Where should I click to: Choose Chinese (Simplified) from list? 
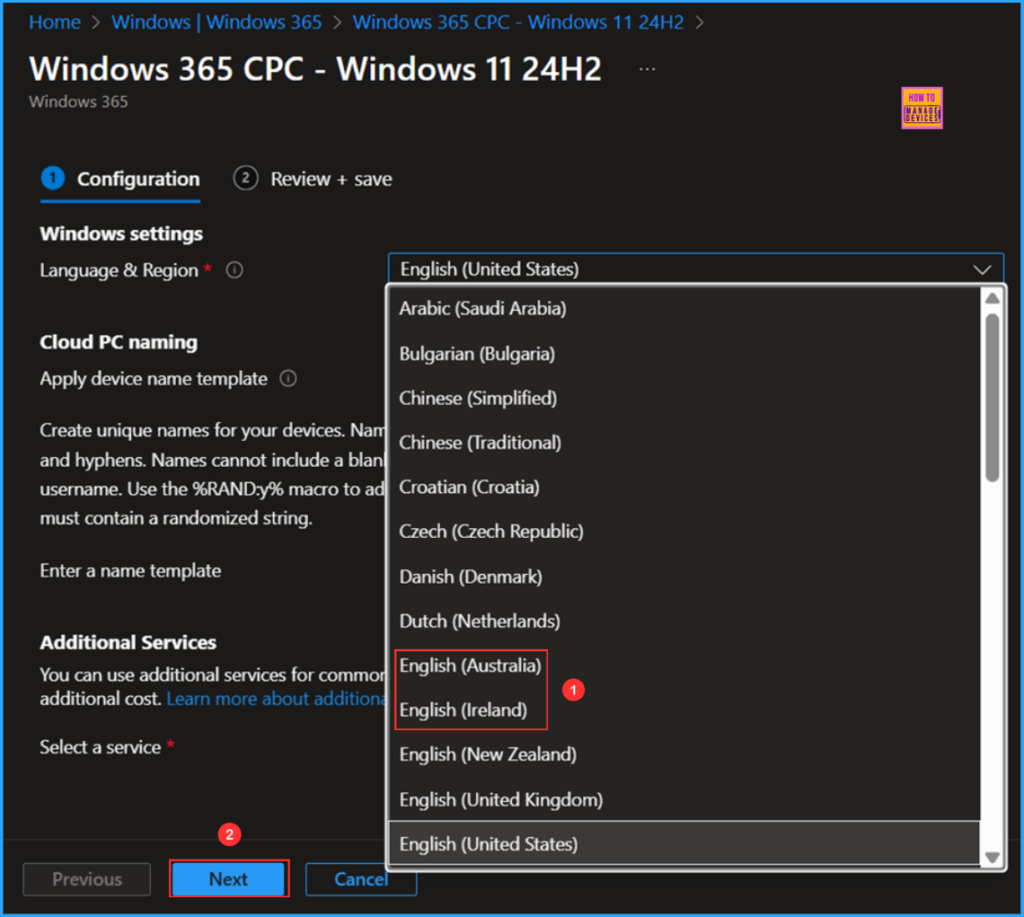coord(684,398)
